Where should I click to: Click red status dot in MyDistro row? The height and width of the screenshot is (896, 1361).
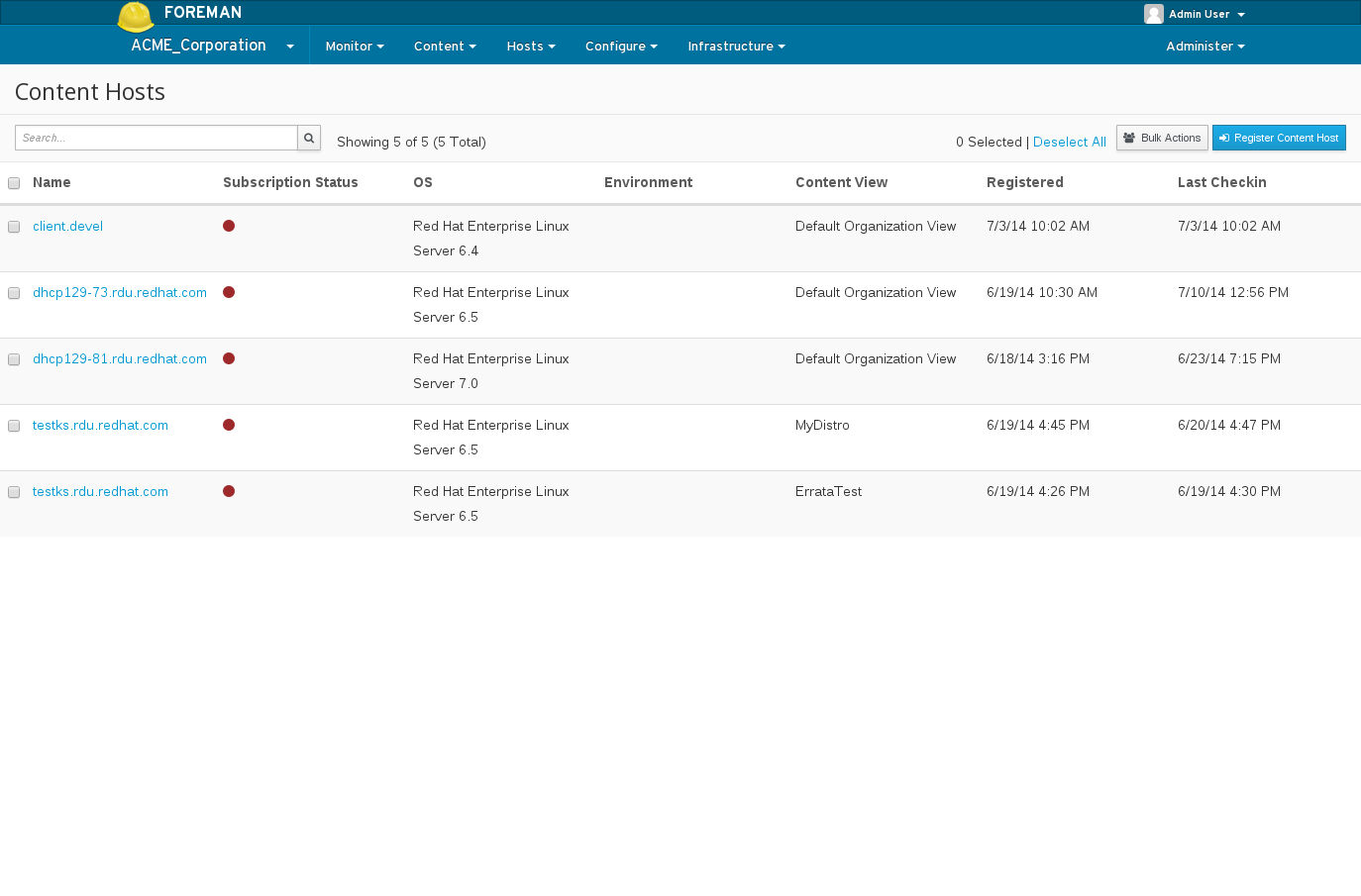click(x=229, y=425)
